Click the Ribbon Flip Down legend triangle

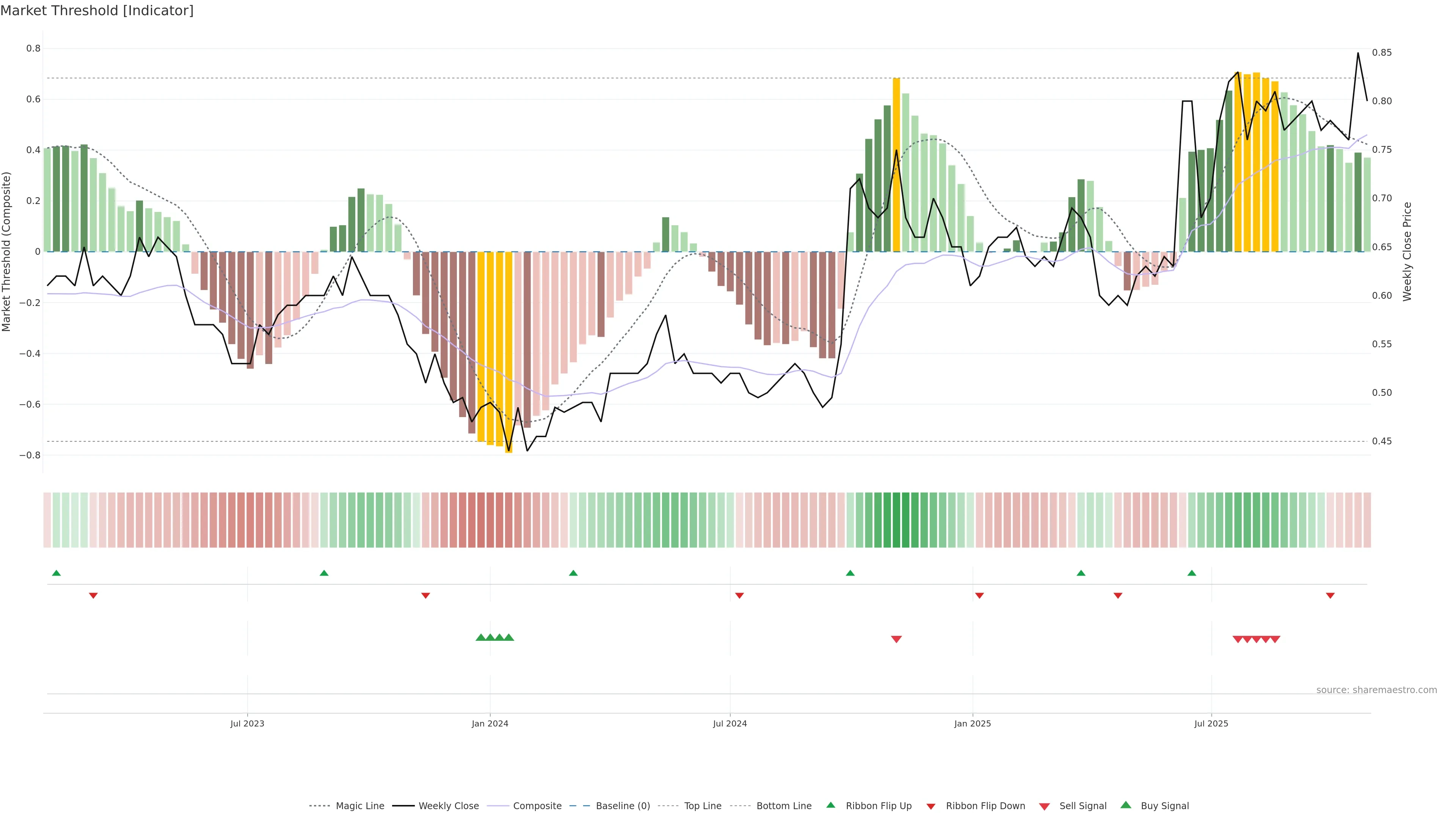point(931,806)
